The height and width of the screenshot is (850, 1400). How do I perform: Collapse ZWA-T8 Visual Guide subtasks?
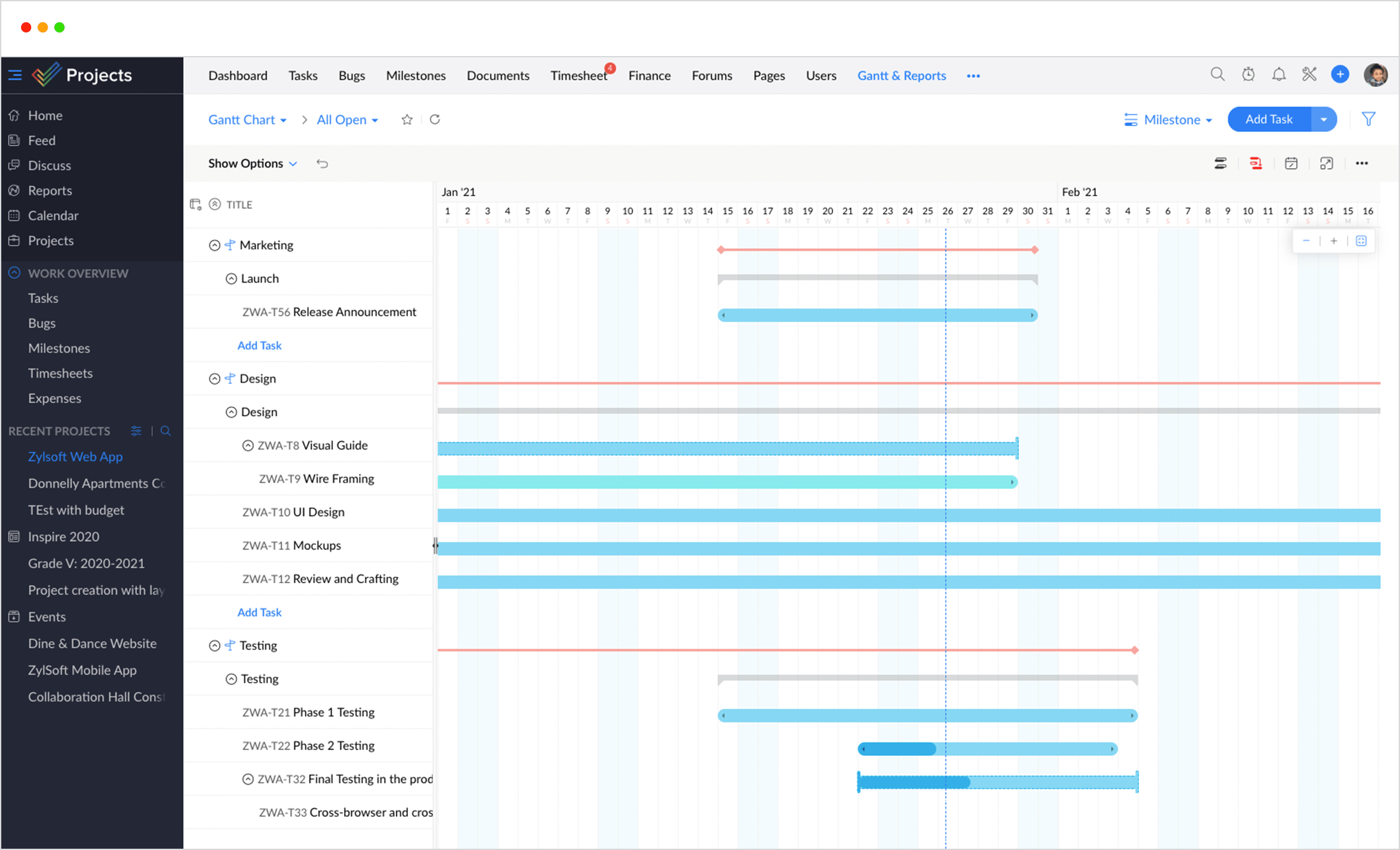click(x=248, y=446)
